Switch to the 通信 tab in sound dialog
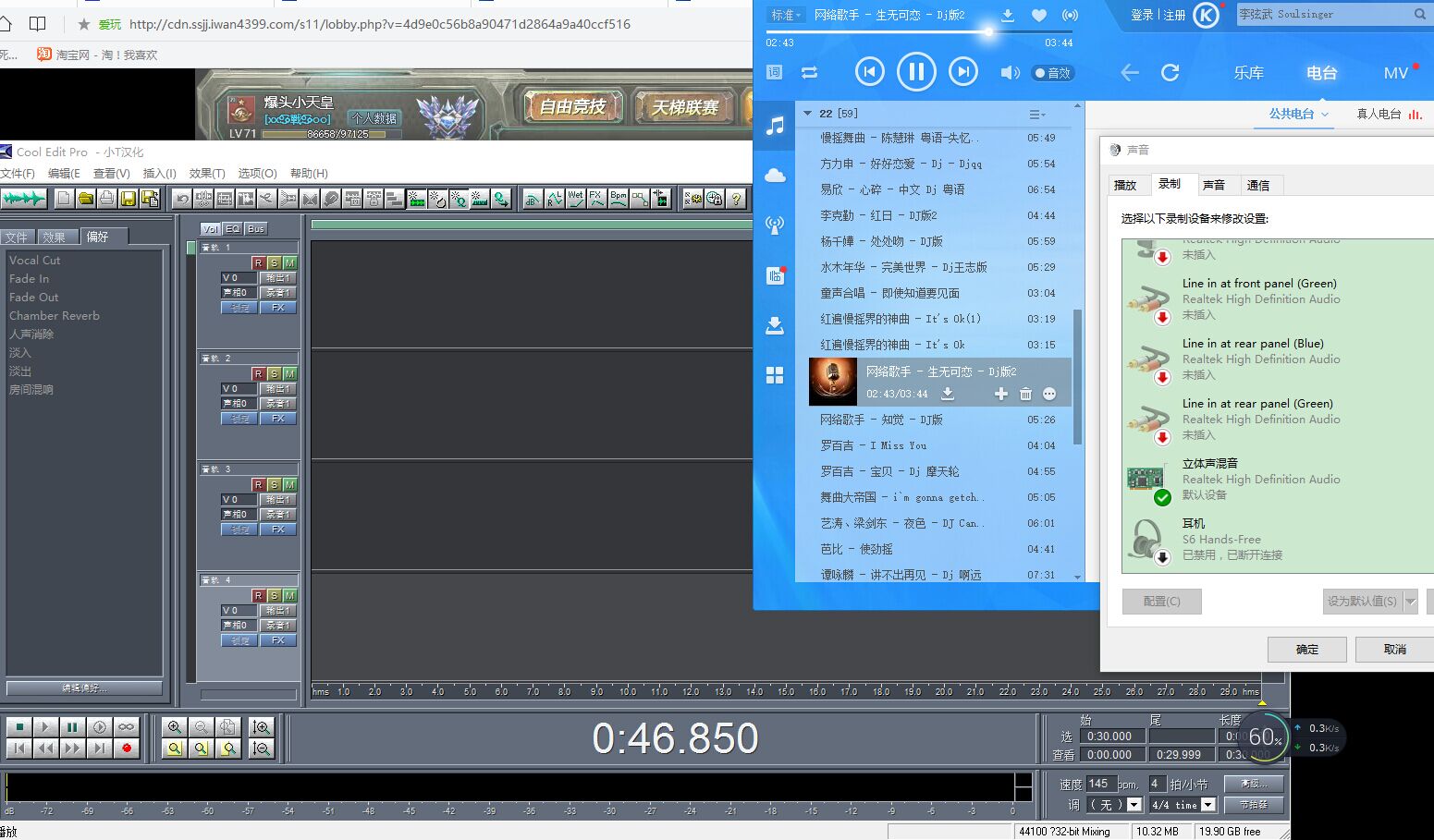 [1258, 185]
